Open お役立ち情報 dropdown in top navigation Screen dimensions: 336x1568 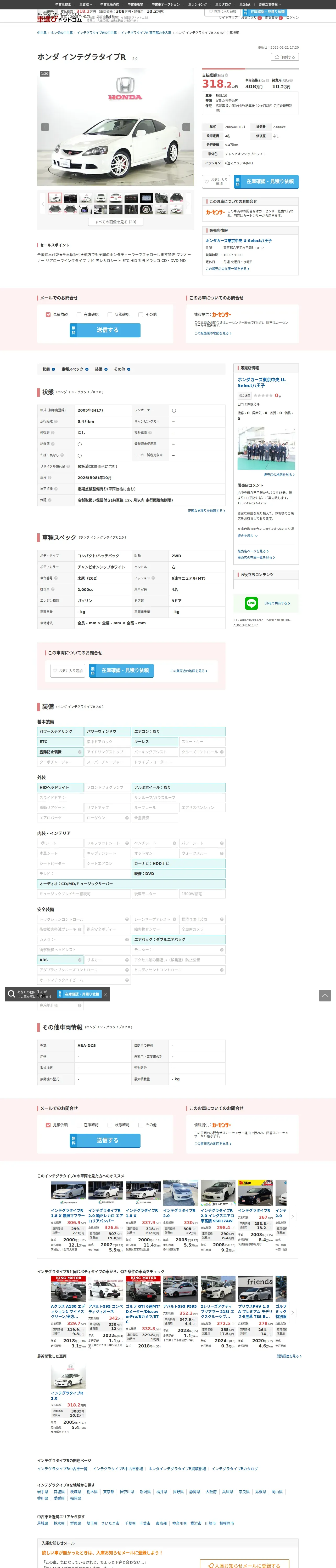[269, 4]
